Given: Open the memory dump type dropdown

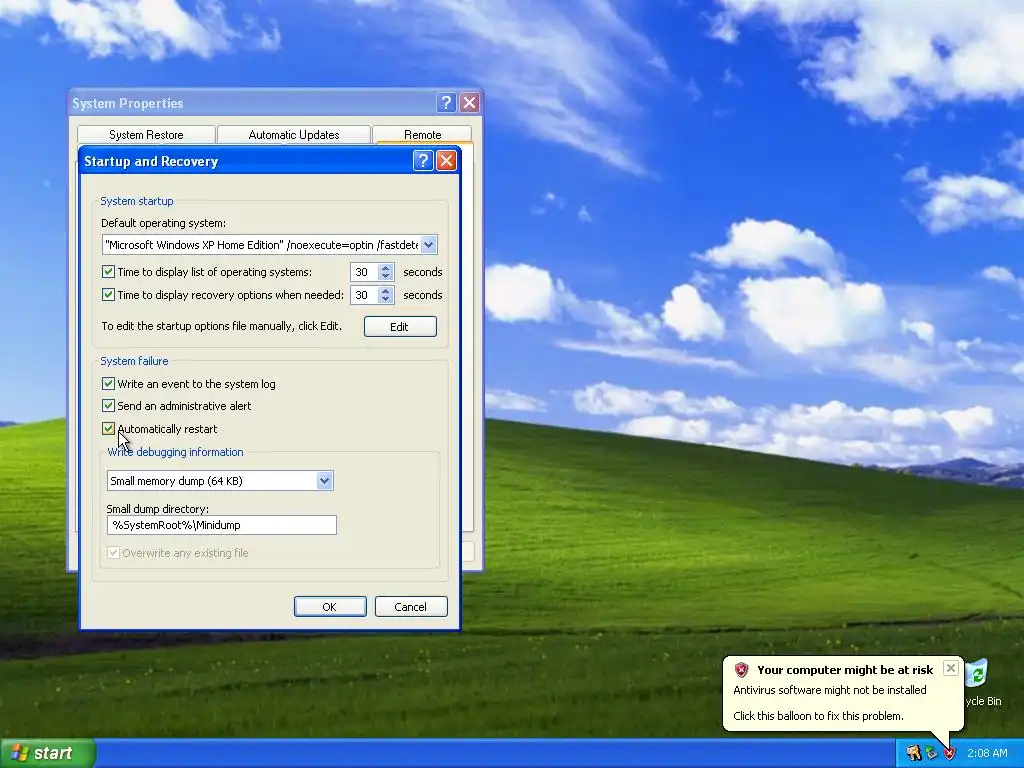Looking at the screenshot, I should [324, 481].
